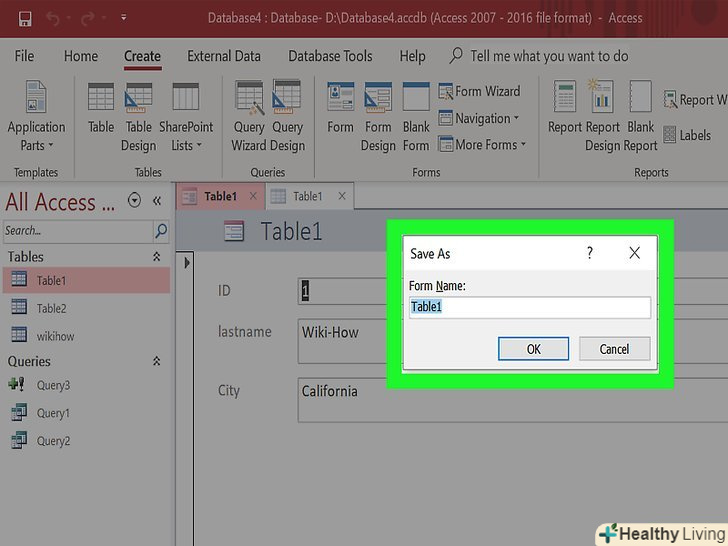Open the Help ribbon tab

point(412,56)
